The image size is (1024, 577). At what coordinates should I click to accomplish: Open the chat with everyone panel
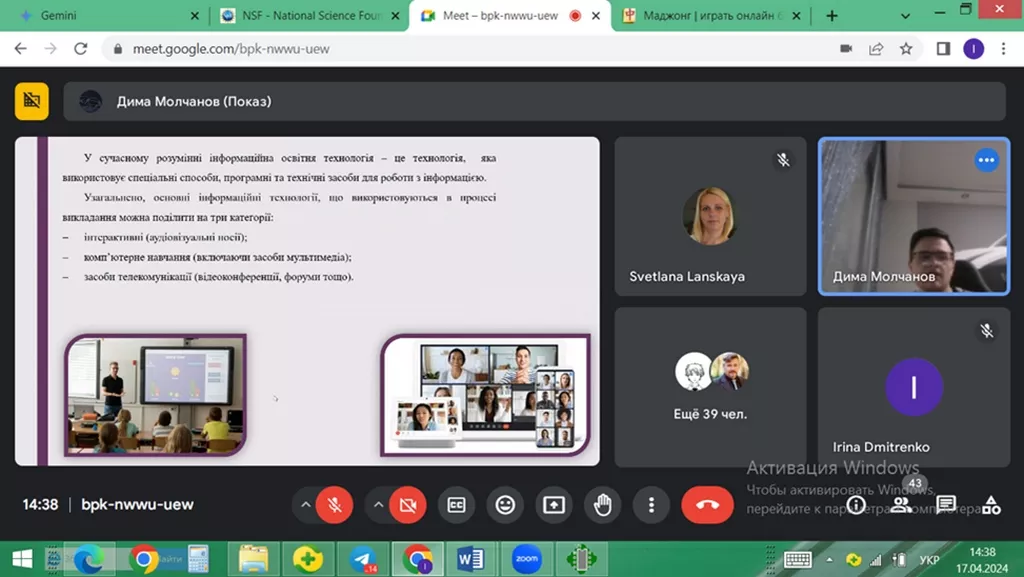946,505
